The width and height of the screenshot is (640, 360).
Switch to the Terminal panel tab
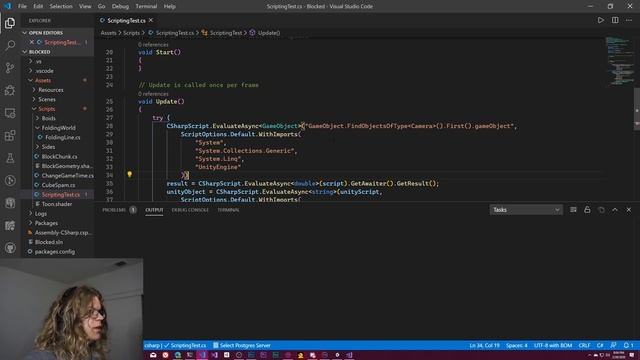(x=228, y=210)
